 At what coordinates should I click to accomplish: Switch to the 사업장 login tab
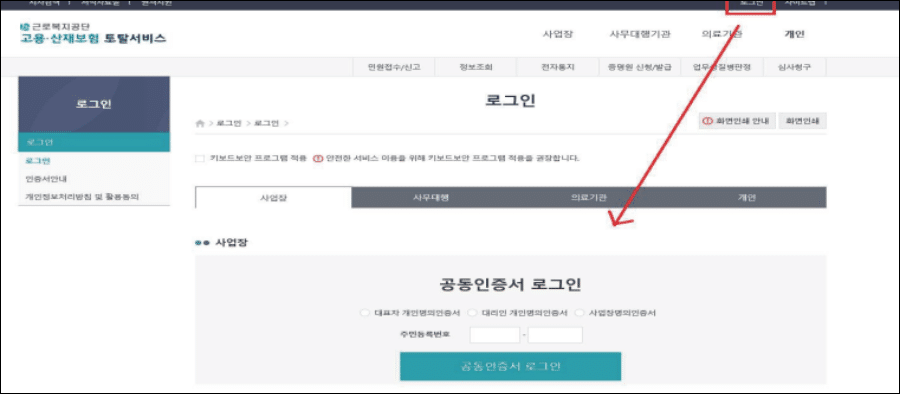pyautogui.click(x=273, y=198)
